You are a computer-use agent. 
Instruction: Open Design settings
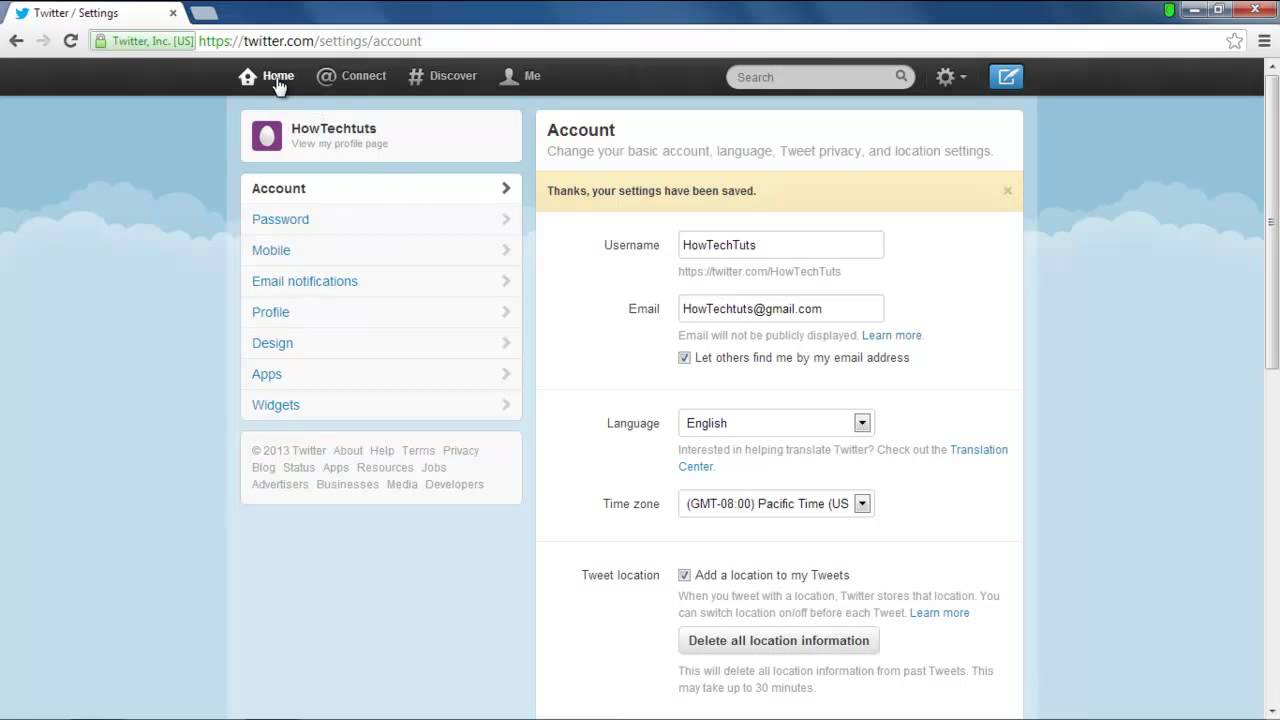(381, 343)
